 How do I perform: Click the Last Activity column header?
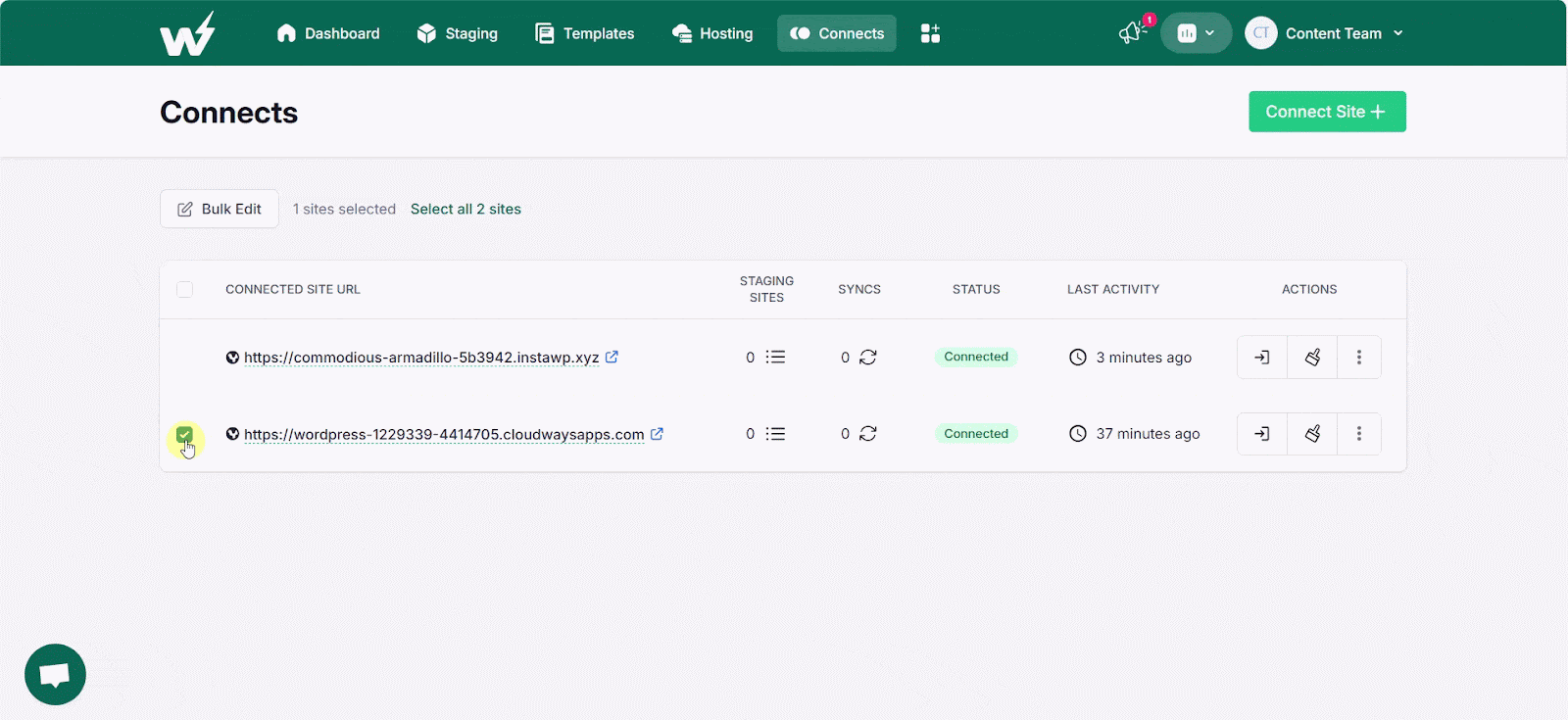[1113, 289]
